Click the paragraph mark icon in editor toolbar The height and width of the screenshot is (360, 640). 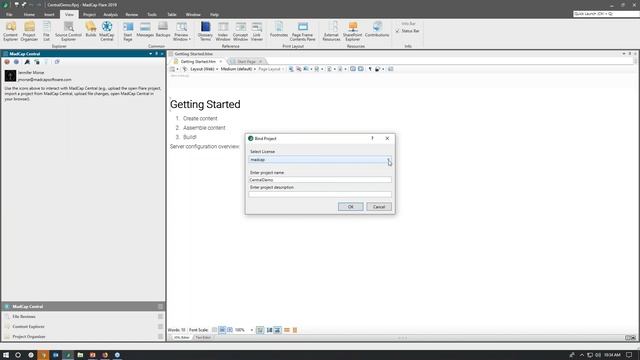(370, 69)
